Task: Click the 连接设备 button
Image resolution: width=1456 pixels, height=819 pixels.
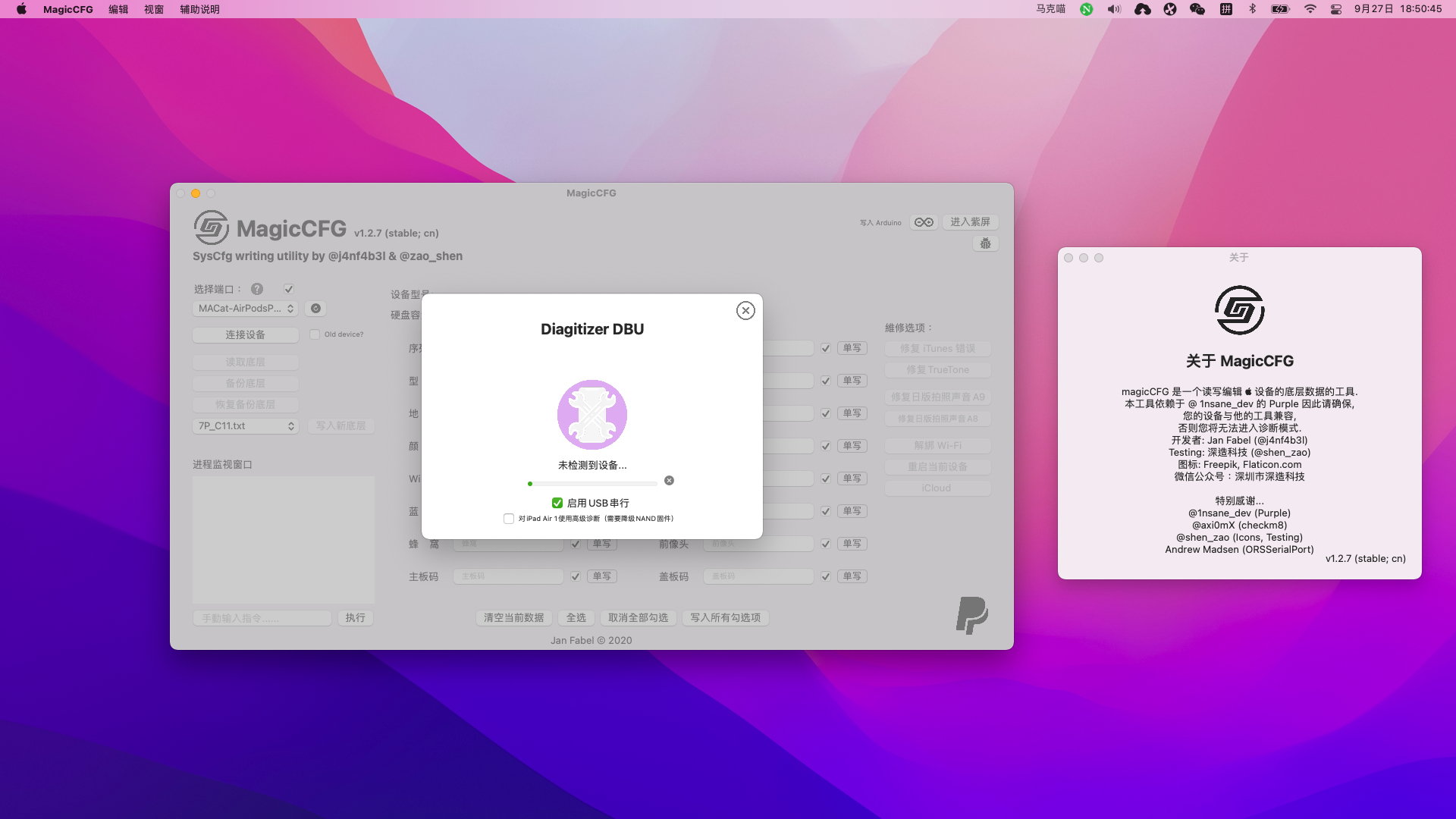Action: [x=246, y=335]
